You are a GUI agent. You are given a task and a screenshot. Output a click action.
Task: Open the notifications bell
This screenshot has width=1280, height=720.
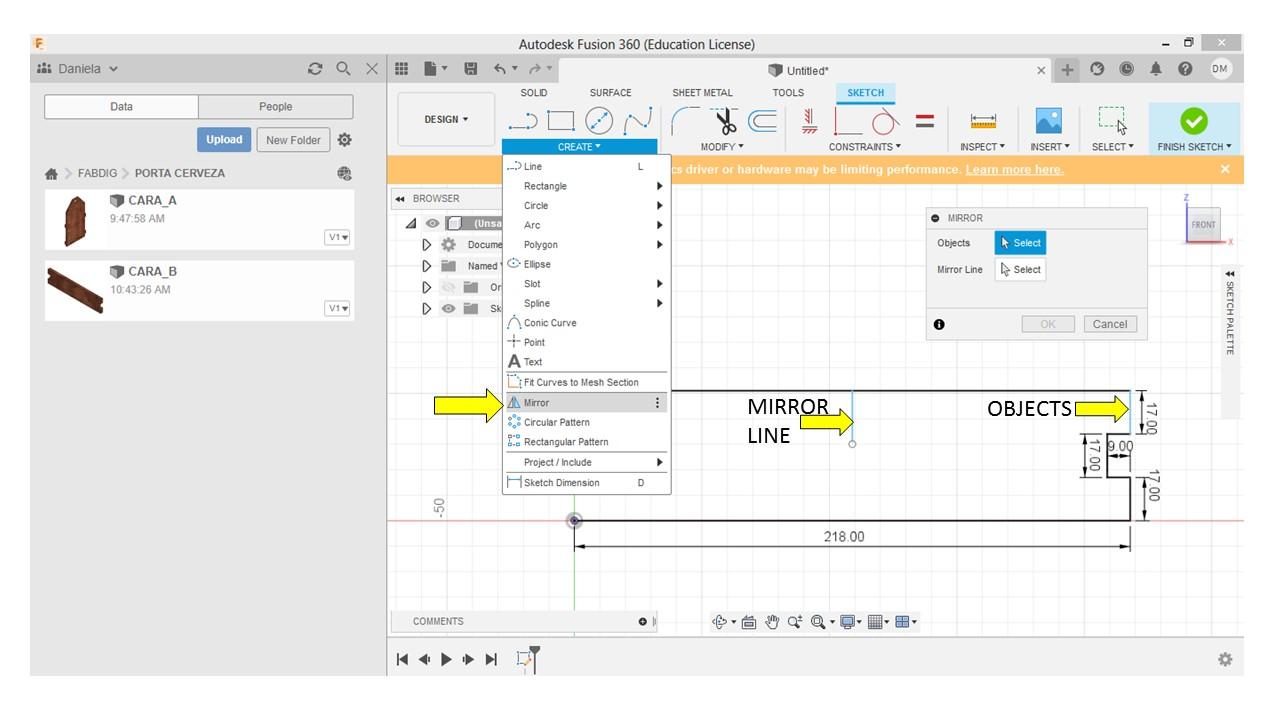1156,69
